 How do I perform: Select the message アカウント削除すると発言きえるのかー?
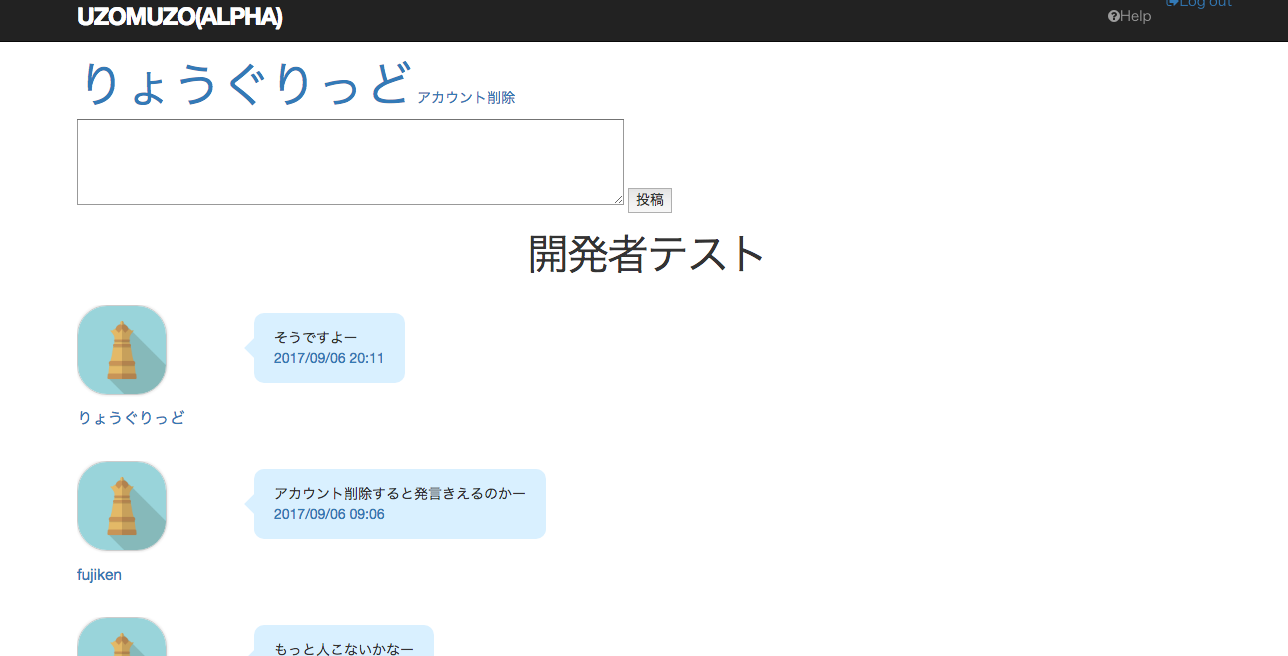[400, 493]
